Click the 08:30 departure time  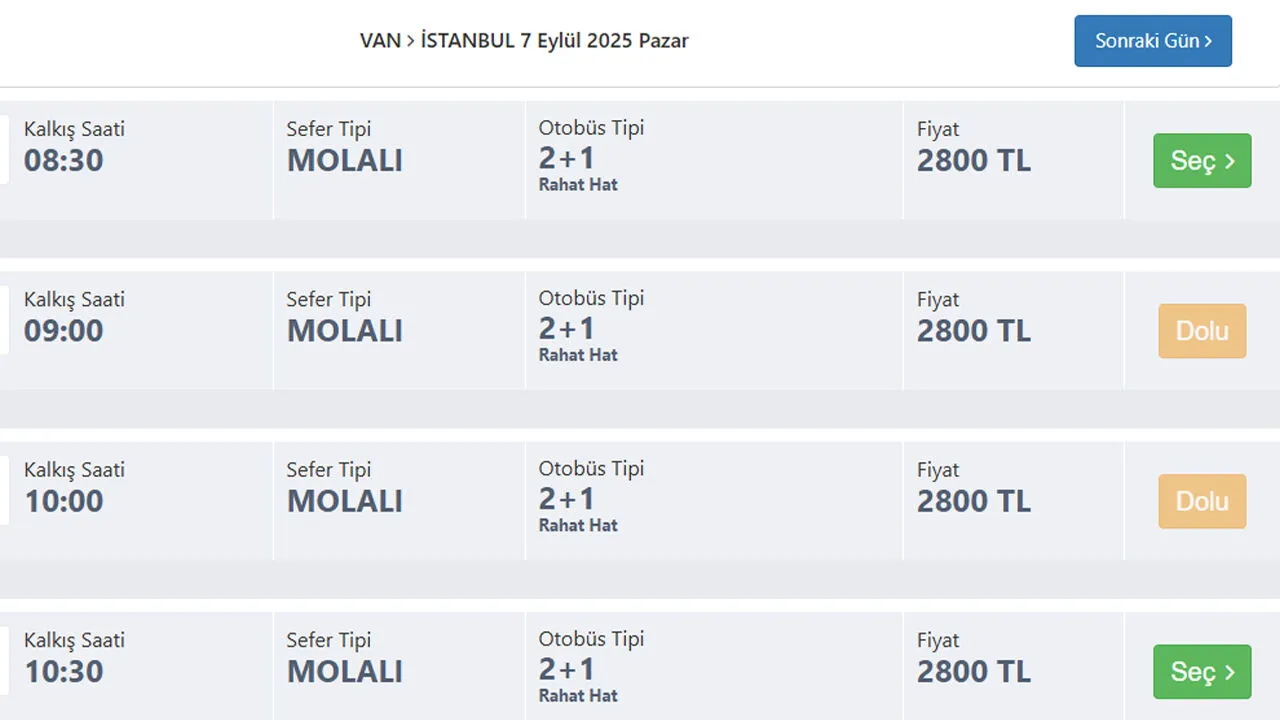pos(64,161)
